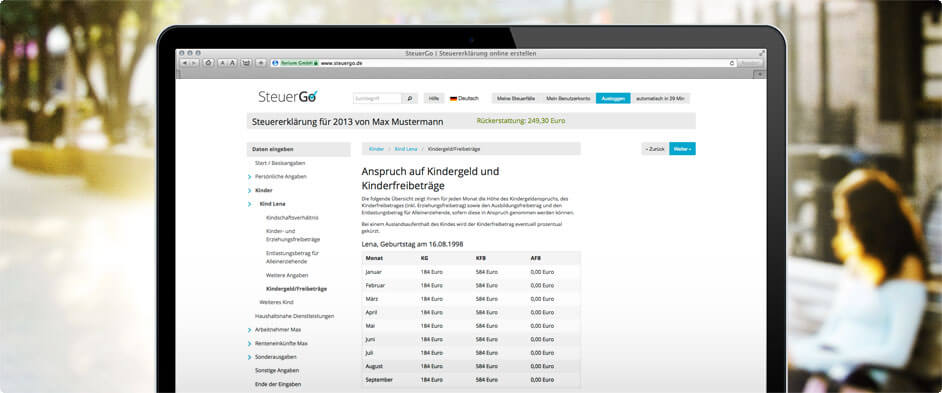Click the Suchbegriff search field
The height and width of the screenshot is (393, 942).
tap(377, 98)
